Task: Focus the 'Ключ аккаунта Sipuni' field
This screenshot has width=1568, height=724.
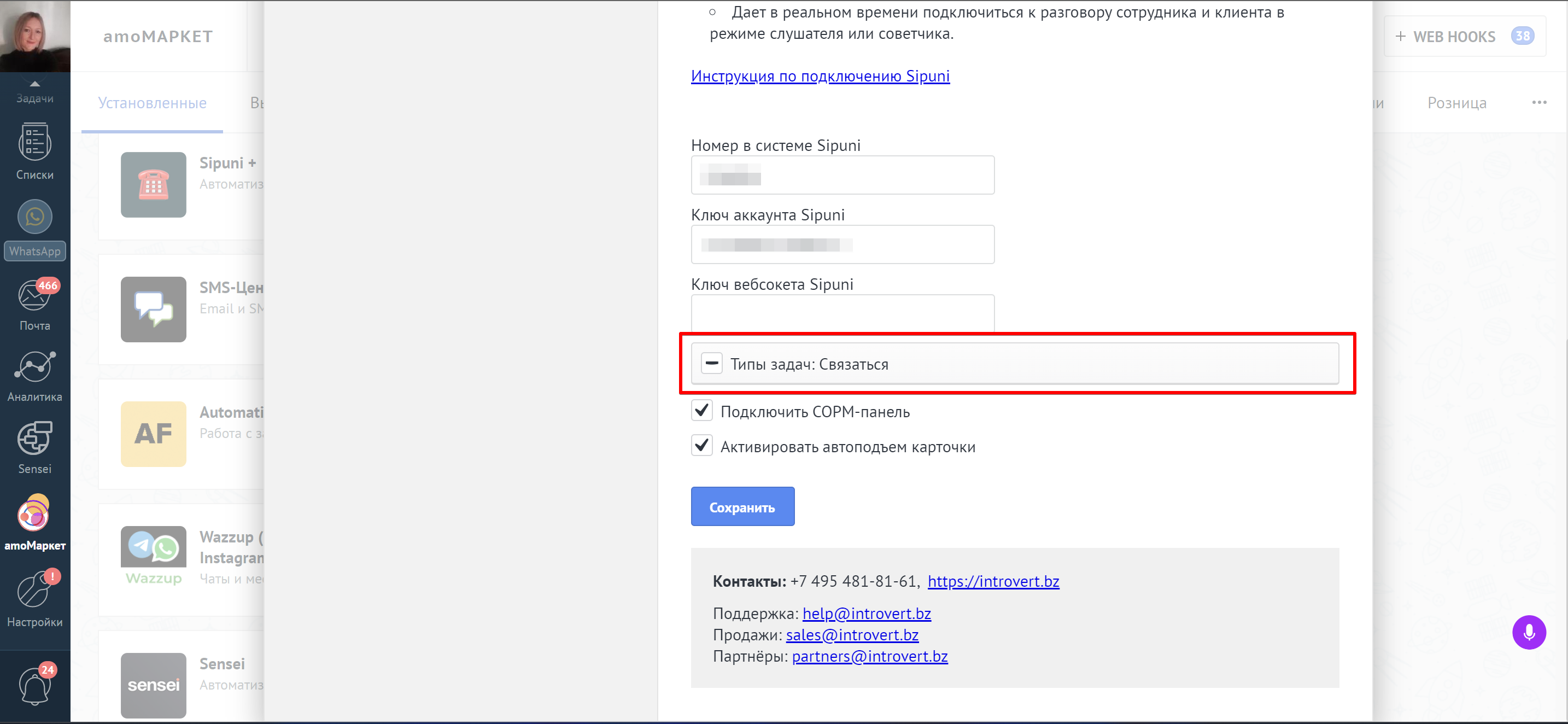Action: 842,245
